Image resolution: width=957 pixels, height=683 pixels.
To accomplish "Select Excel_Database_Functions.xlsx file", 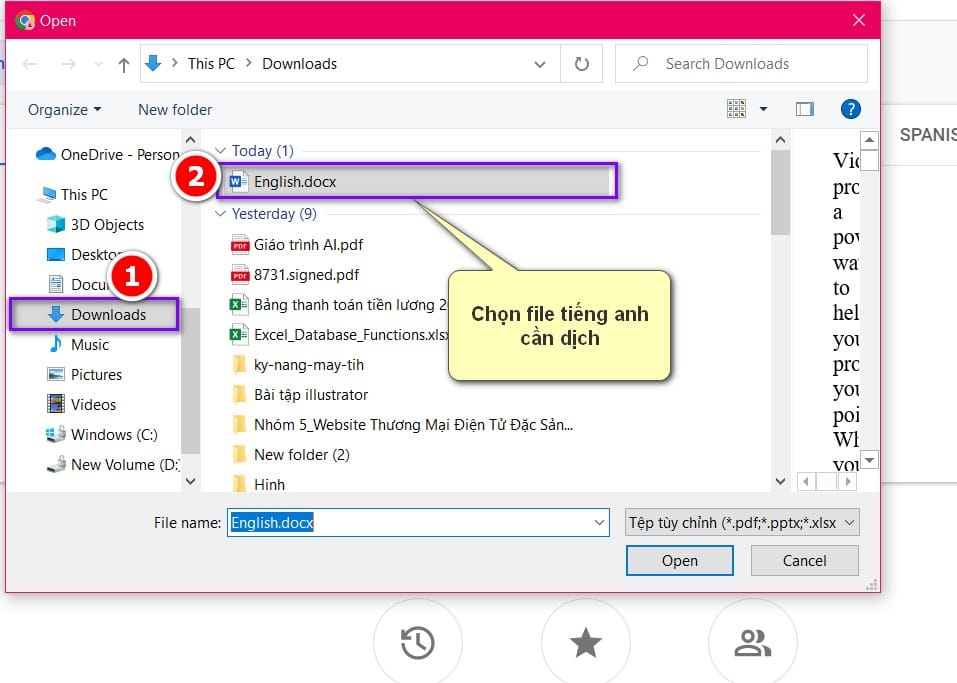I will coord(339,334).
